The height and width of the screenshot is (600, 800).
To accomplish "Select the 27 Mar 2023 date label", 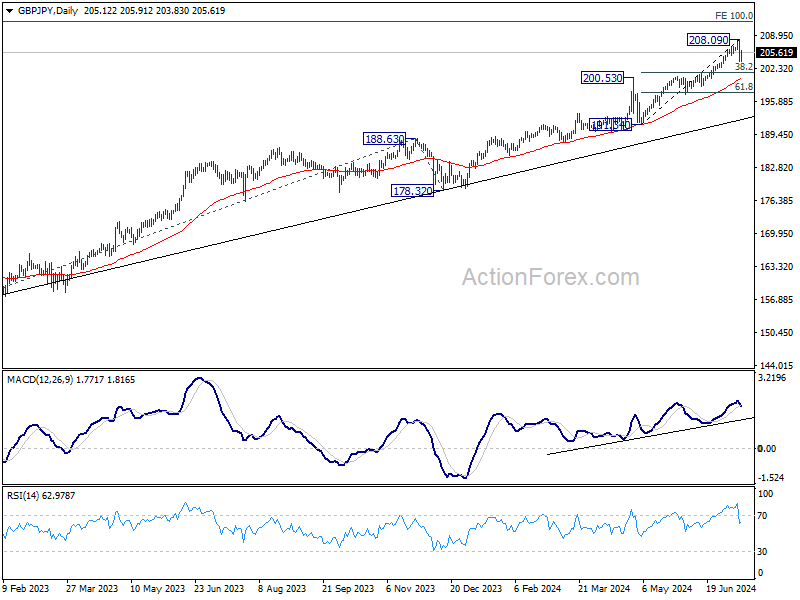I will [x=92, y=588].
